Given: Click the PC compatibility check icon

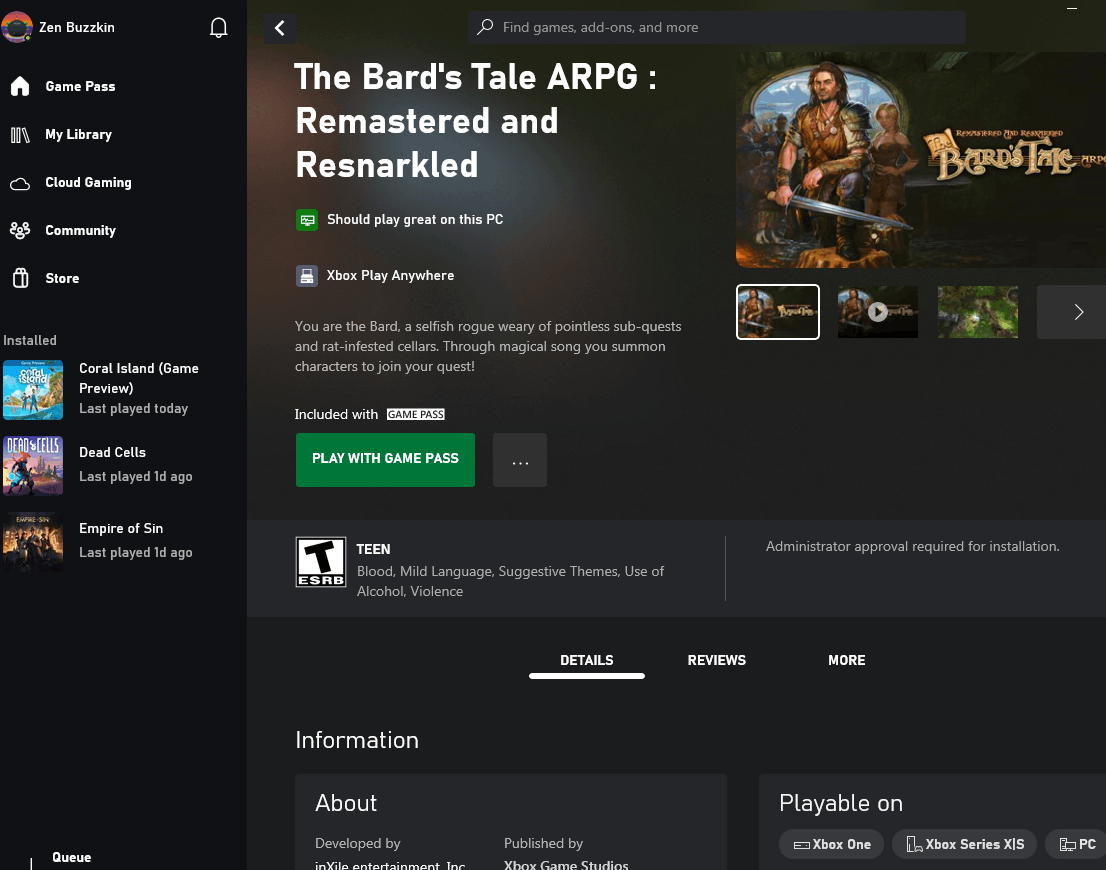Looking at the screenshot, I should [x=307, y=220].
